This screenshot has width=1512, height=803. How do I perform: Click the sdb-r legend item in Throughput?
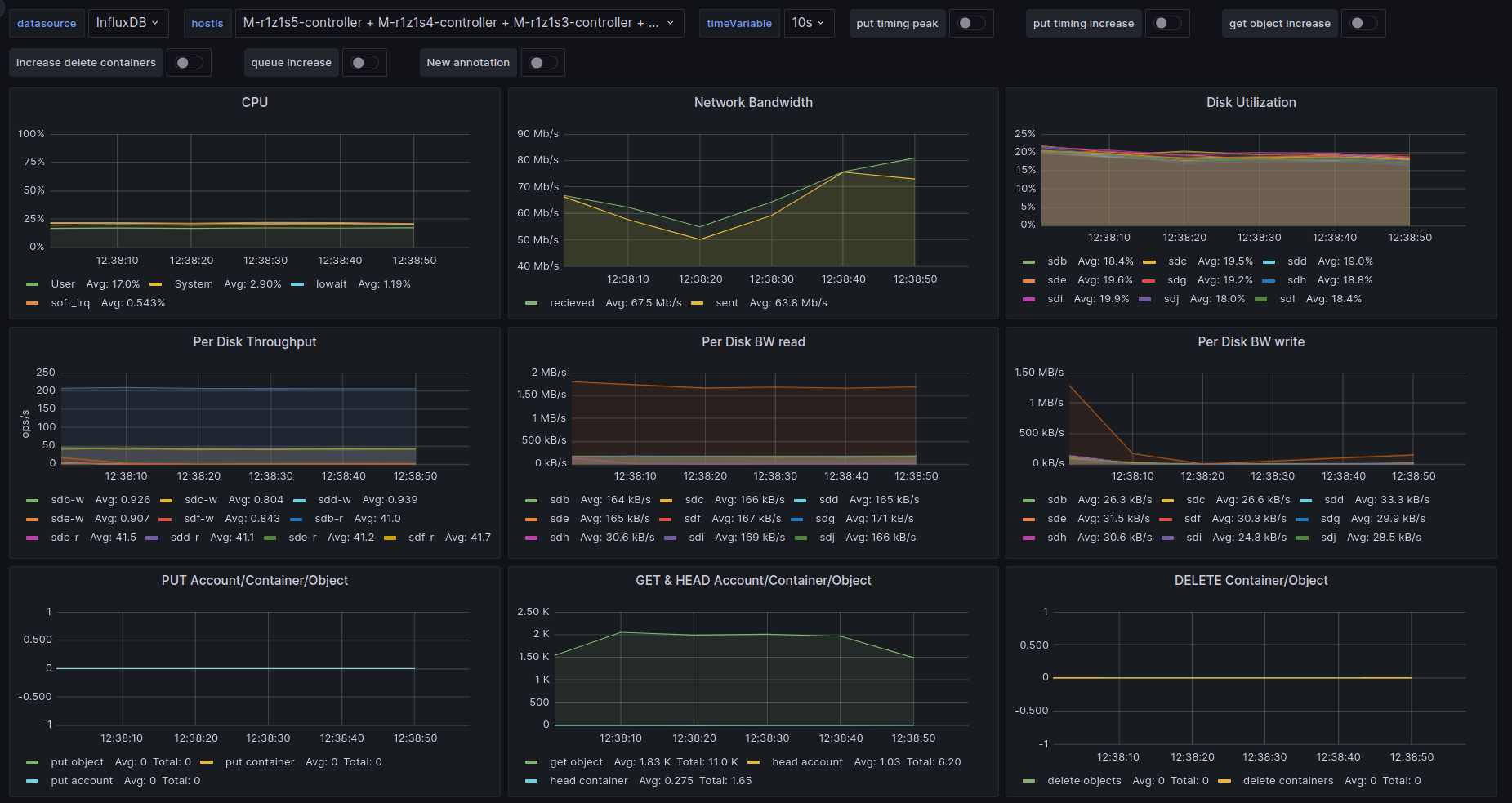click(328, 519)
